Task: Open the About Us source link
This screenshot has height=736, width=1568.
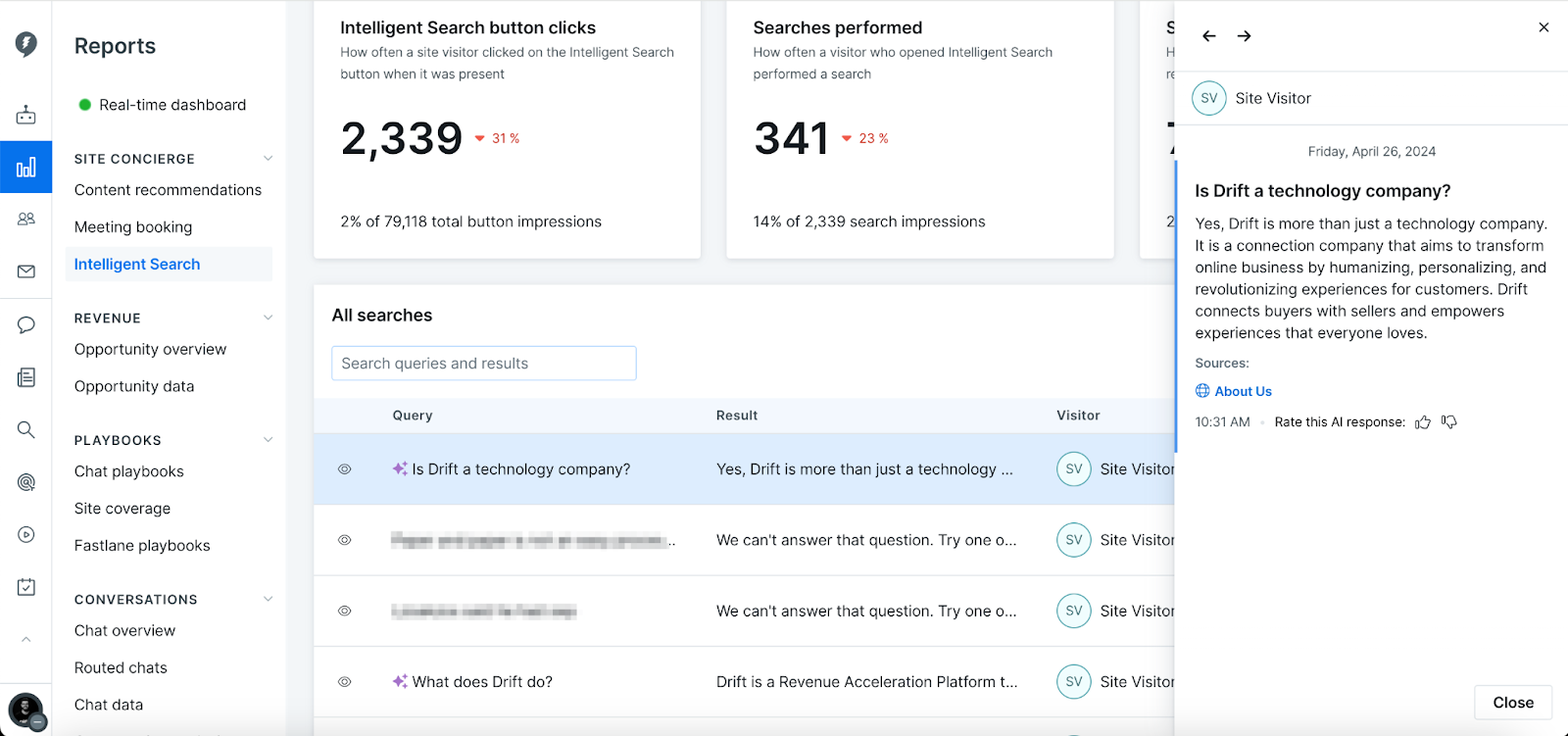Action: click(x=1243, y=391)
